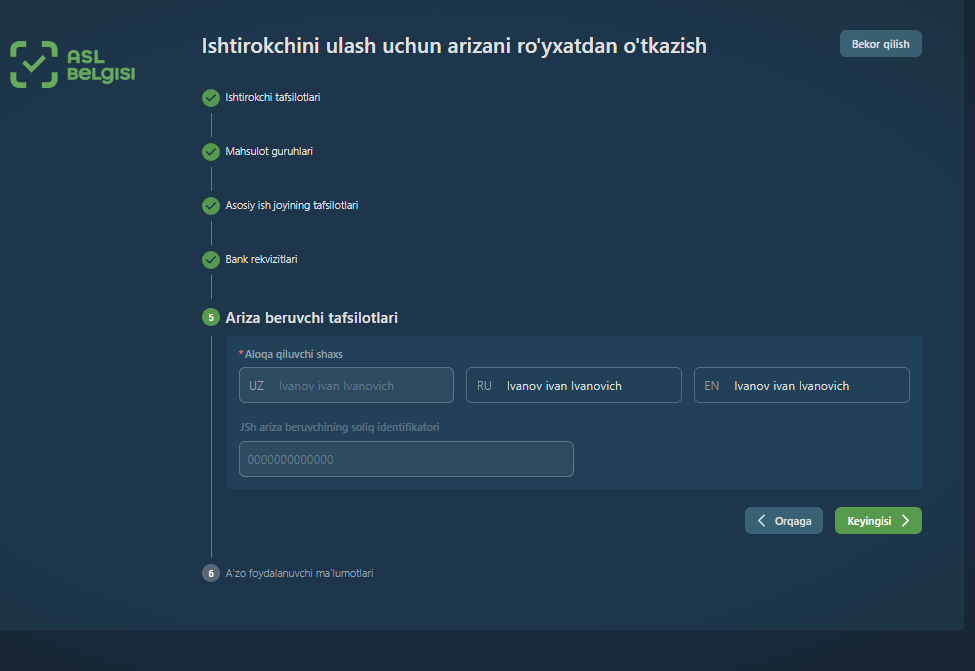The image size is (975, 671).
Task: Click the ASL Belgisi logo
Action: [x=72, y=65]
